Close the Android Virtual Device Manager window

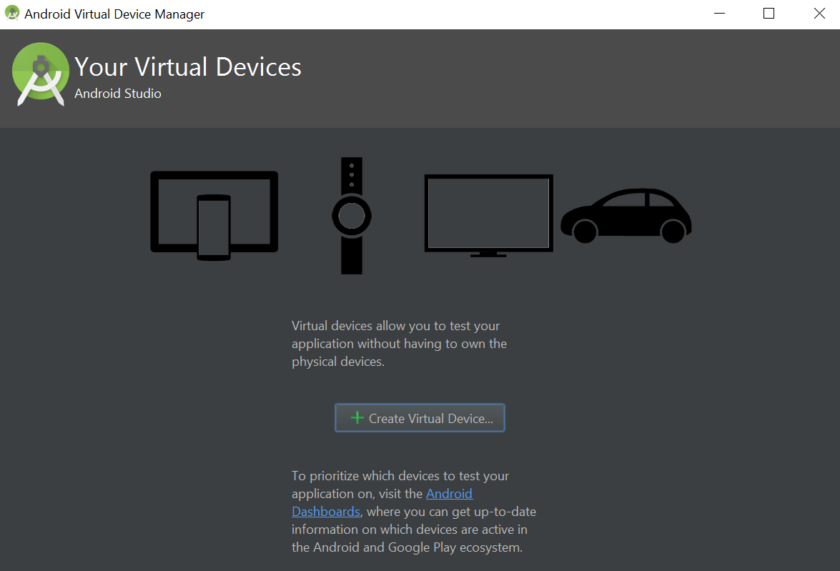click(818, 14)
